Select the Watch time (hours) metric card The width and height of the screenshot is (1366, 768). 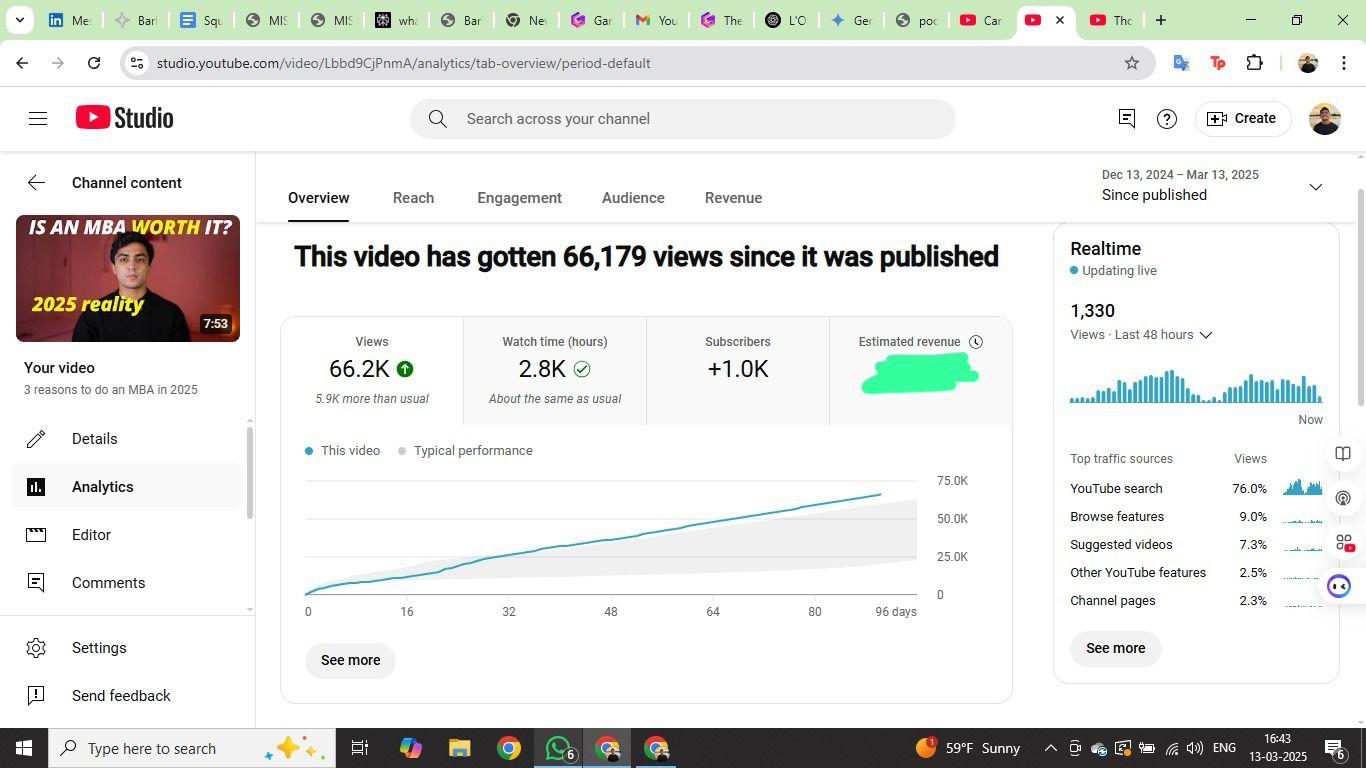pyautogui.click(x=555, y=370)
